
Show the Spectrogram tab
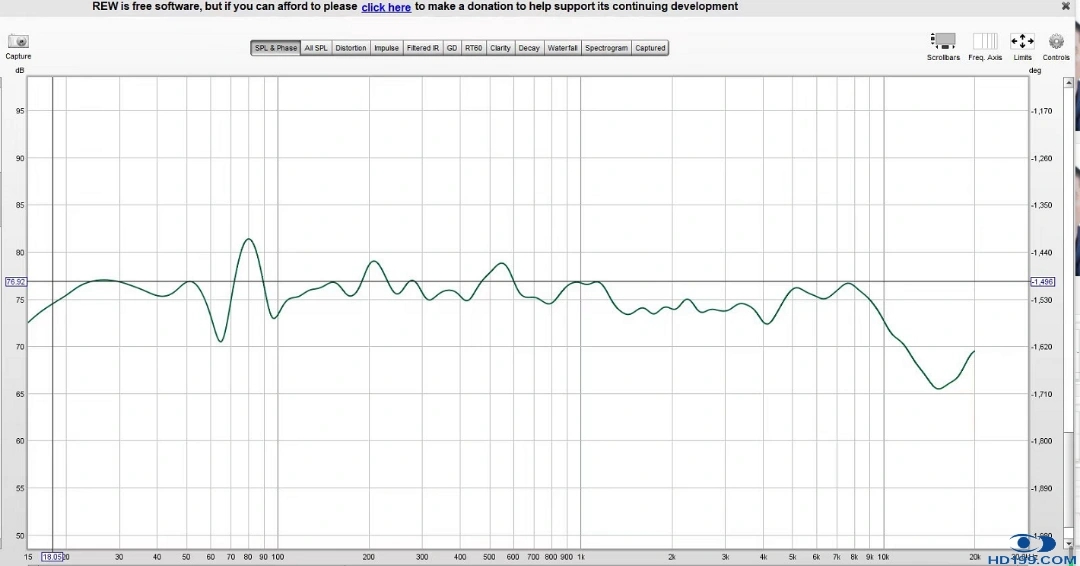coord(607,48)
